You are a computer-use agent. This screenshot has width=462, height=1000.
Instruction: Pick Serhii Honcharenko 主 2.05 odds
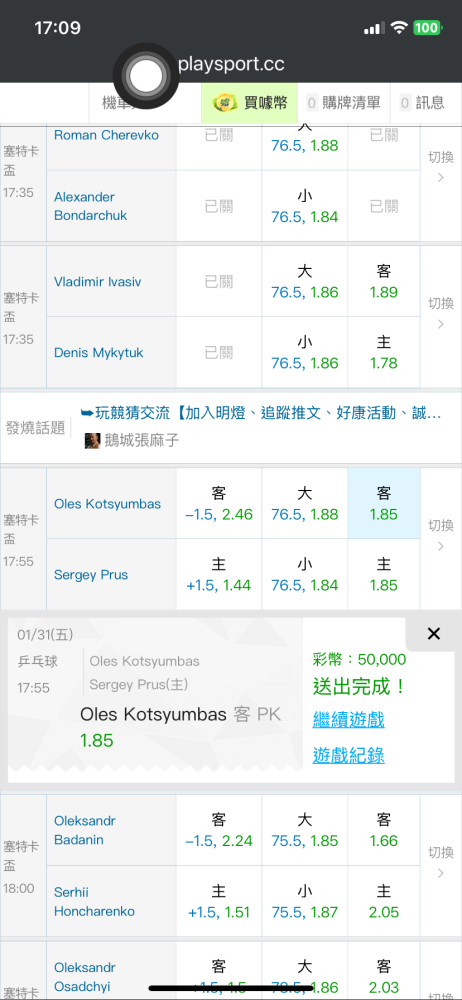(384, 901)
